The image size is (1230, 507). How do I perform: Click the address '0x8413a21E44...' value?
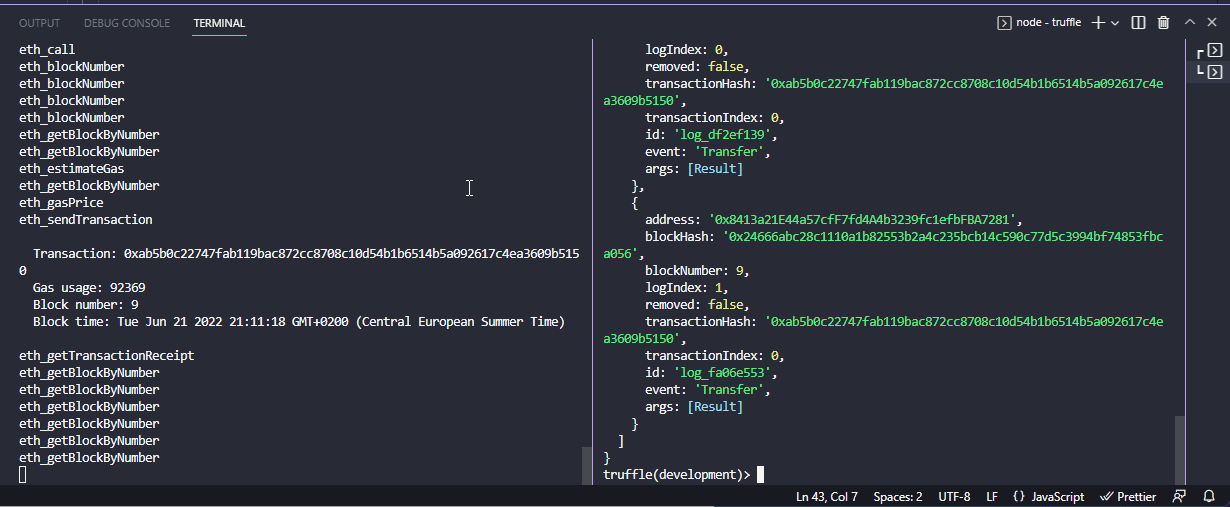click(x=864, y=219)
